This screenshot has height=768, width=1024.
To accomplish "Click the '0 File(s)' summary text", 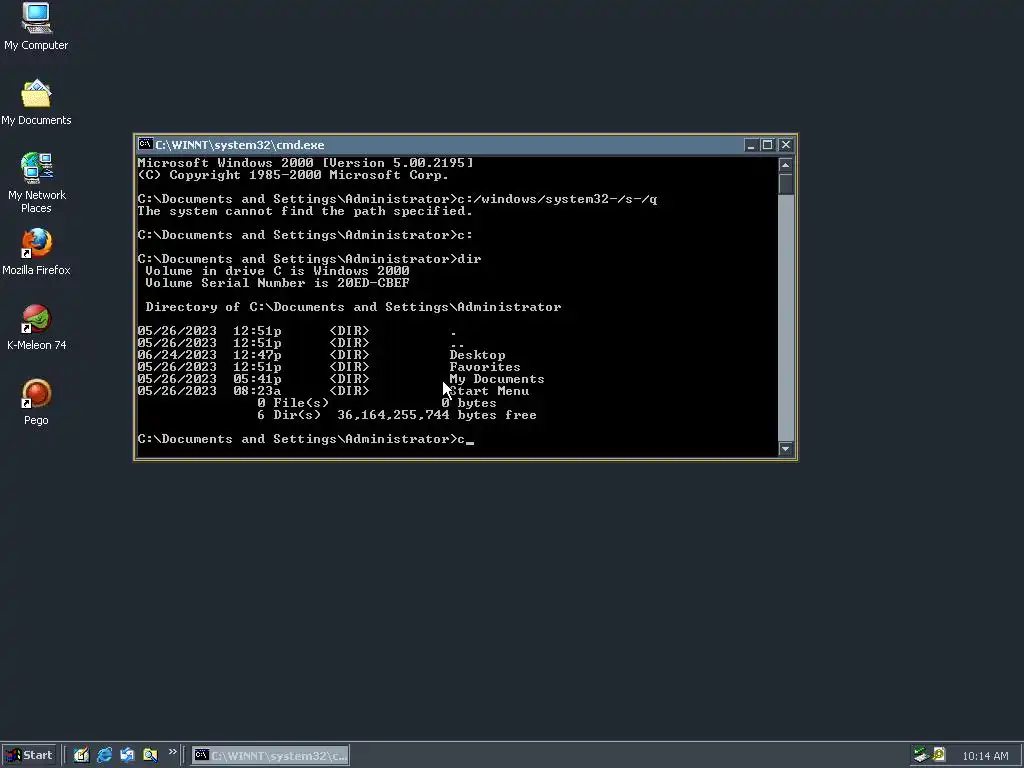I will pyautogui.click(x=293, y=403).
